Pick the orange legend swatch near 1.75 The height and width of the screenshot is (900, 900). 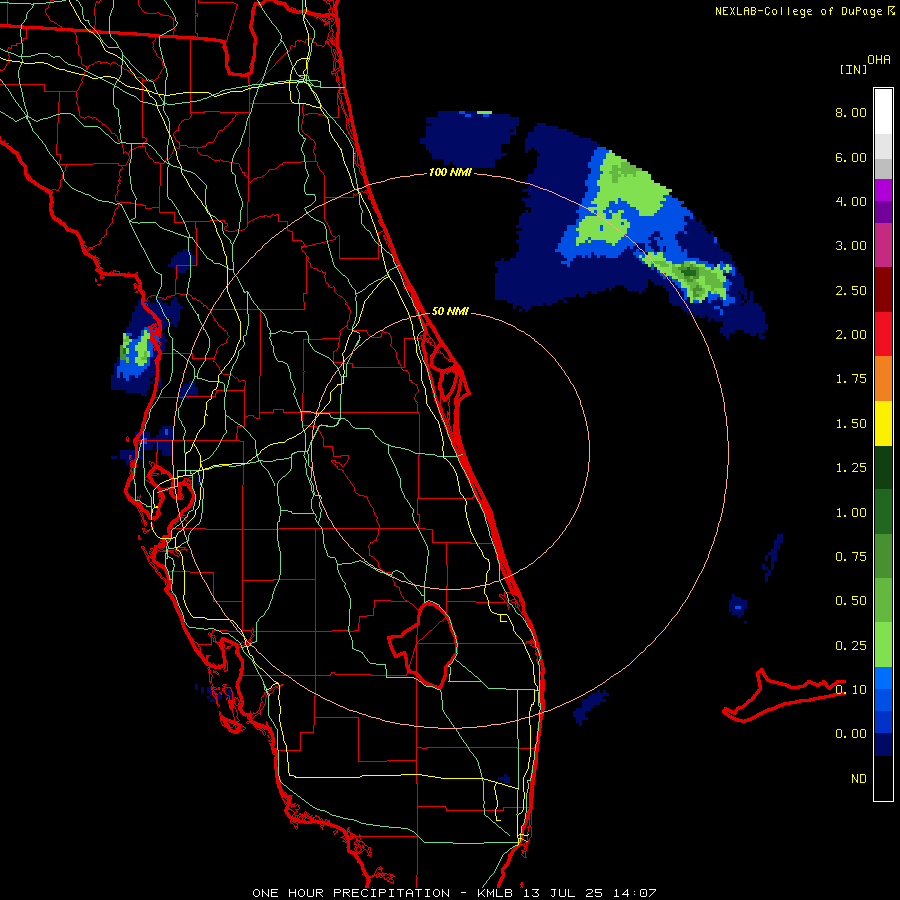(883, 379)
